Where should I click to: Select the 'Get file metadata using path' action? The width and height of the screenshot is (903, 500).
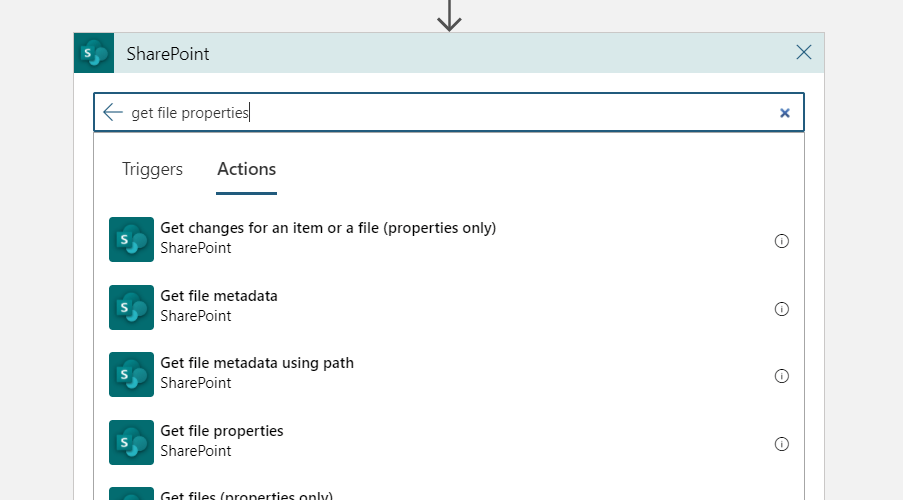pyautogui.click(x=257, y=363)
